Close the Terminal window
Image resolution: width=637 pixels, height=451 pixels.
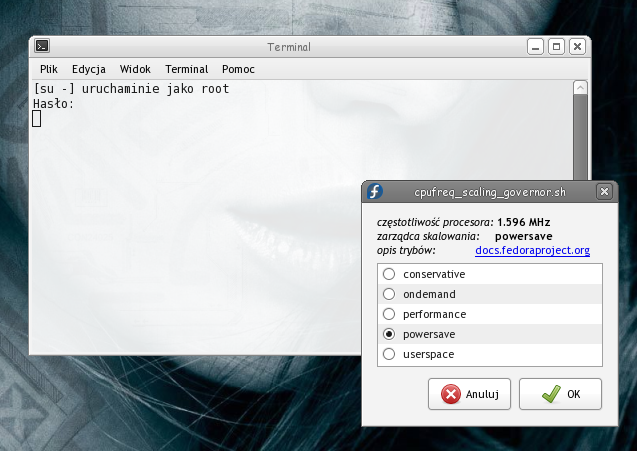[577, 47]
